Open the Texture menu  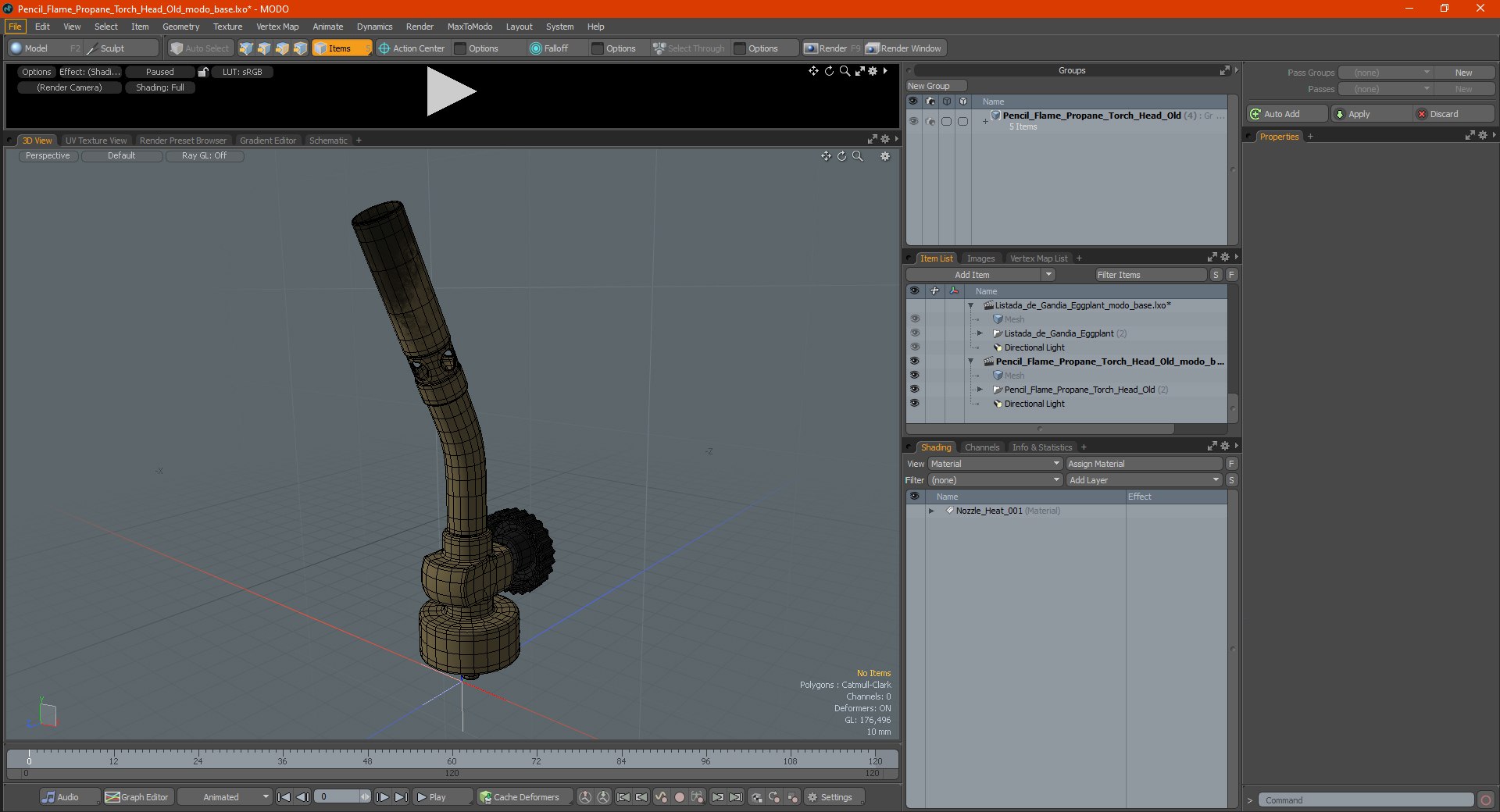point(227,27)
